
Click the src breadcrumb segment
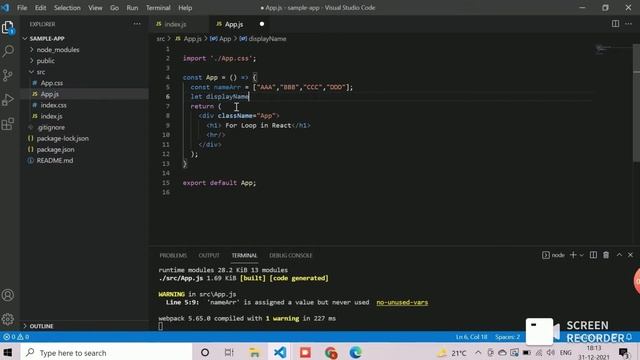(160, 39)
